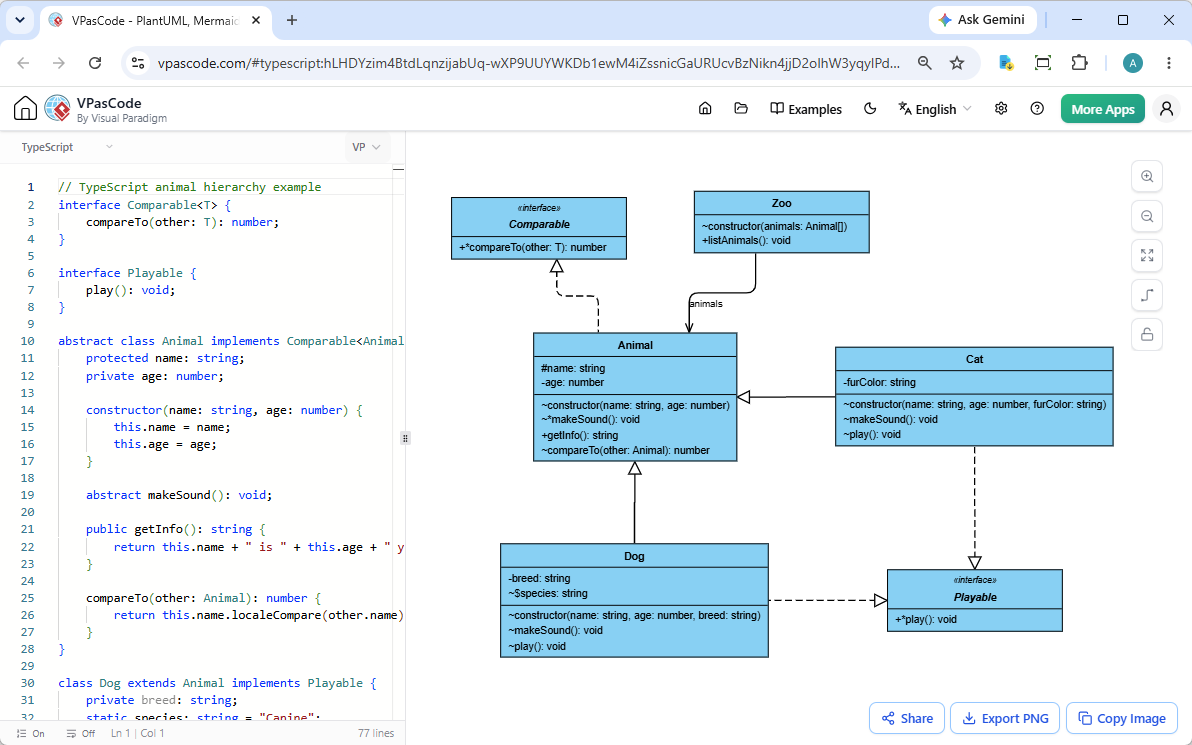
Task: Open the header home icon beside the folder
Action: click(705, 109)
